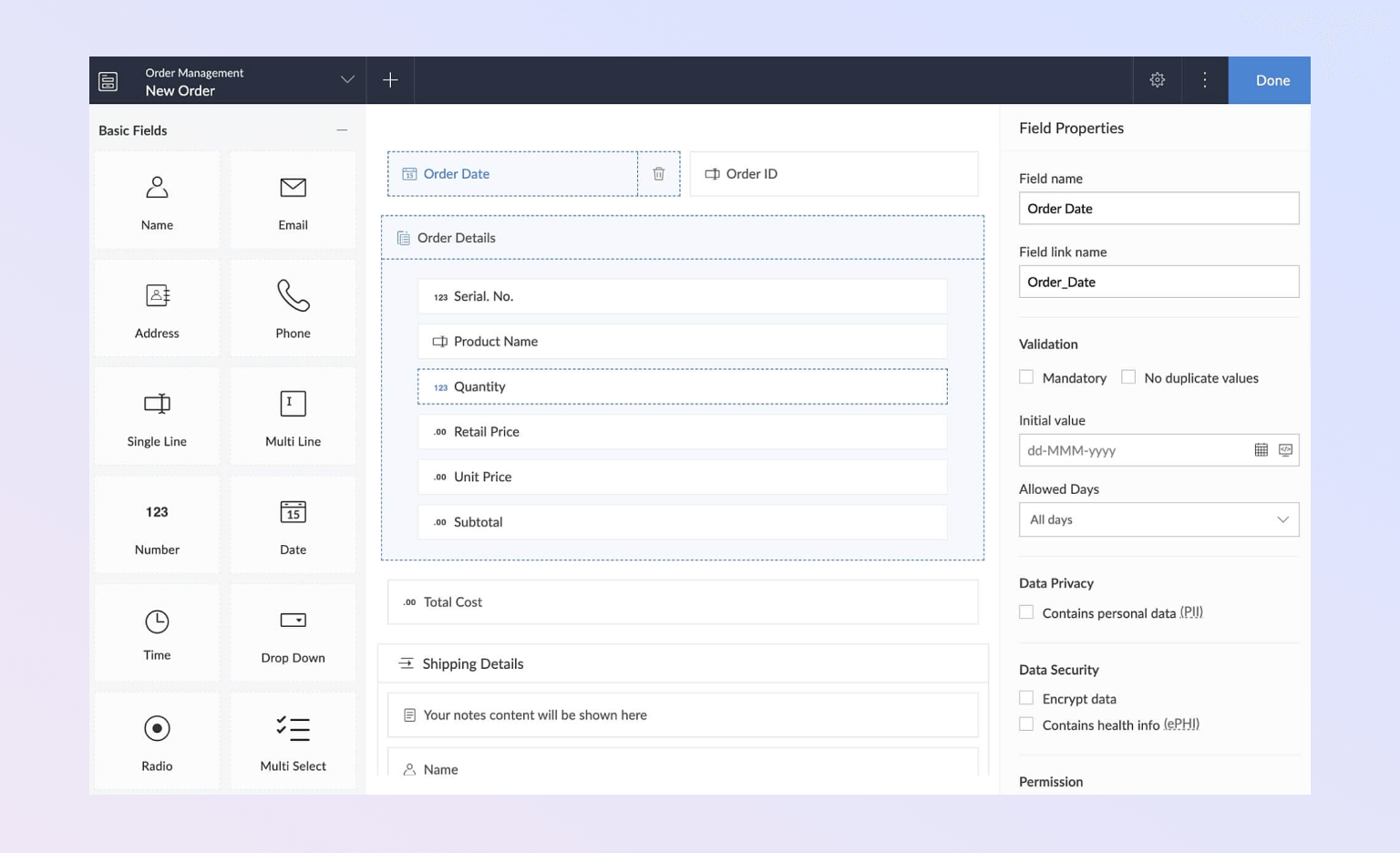Open calendar picker in Initial value
The height and width of the screenshot is (853, 1400).
(x=1261, y=450)
